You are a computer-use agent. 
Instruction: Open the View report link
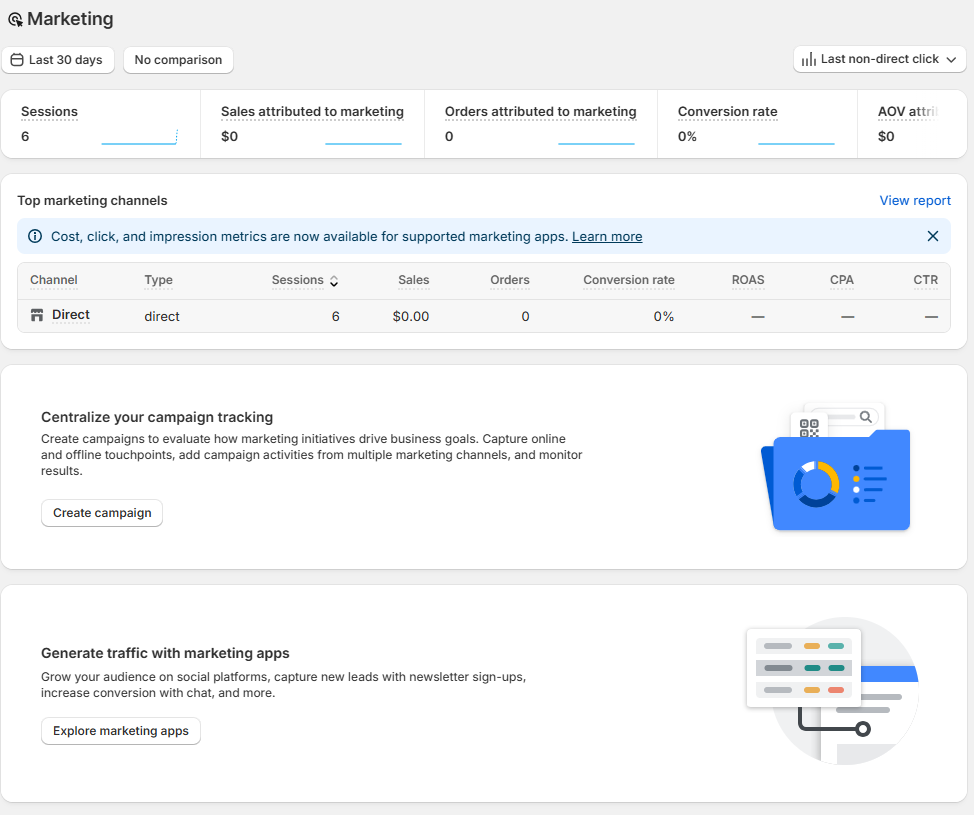(x=914, y=201)
